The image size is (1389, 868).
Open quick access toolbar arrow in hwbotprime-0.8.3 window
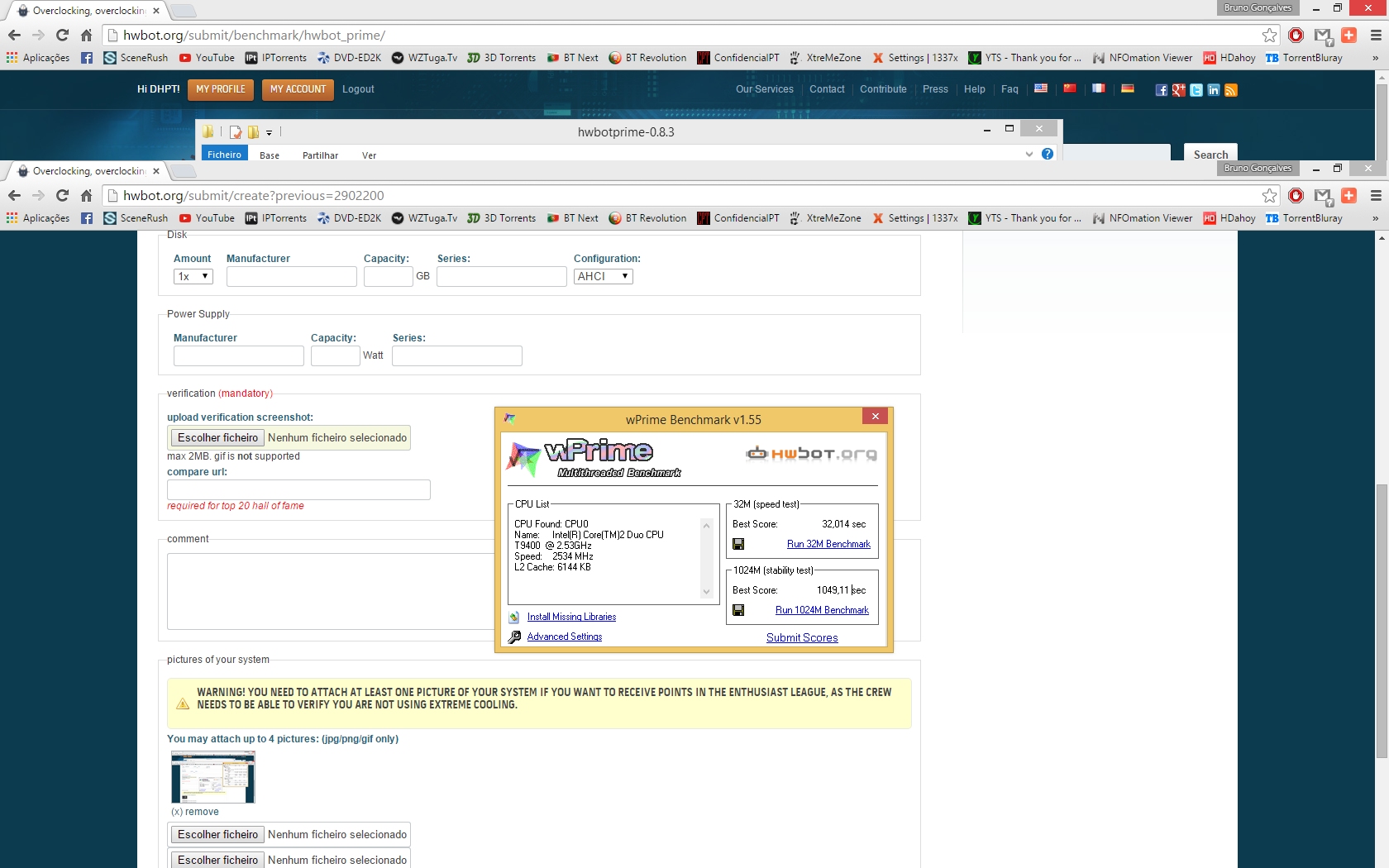tap(269, 132)
